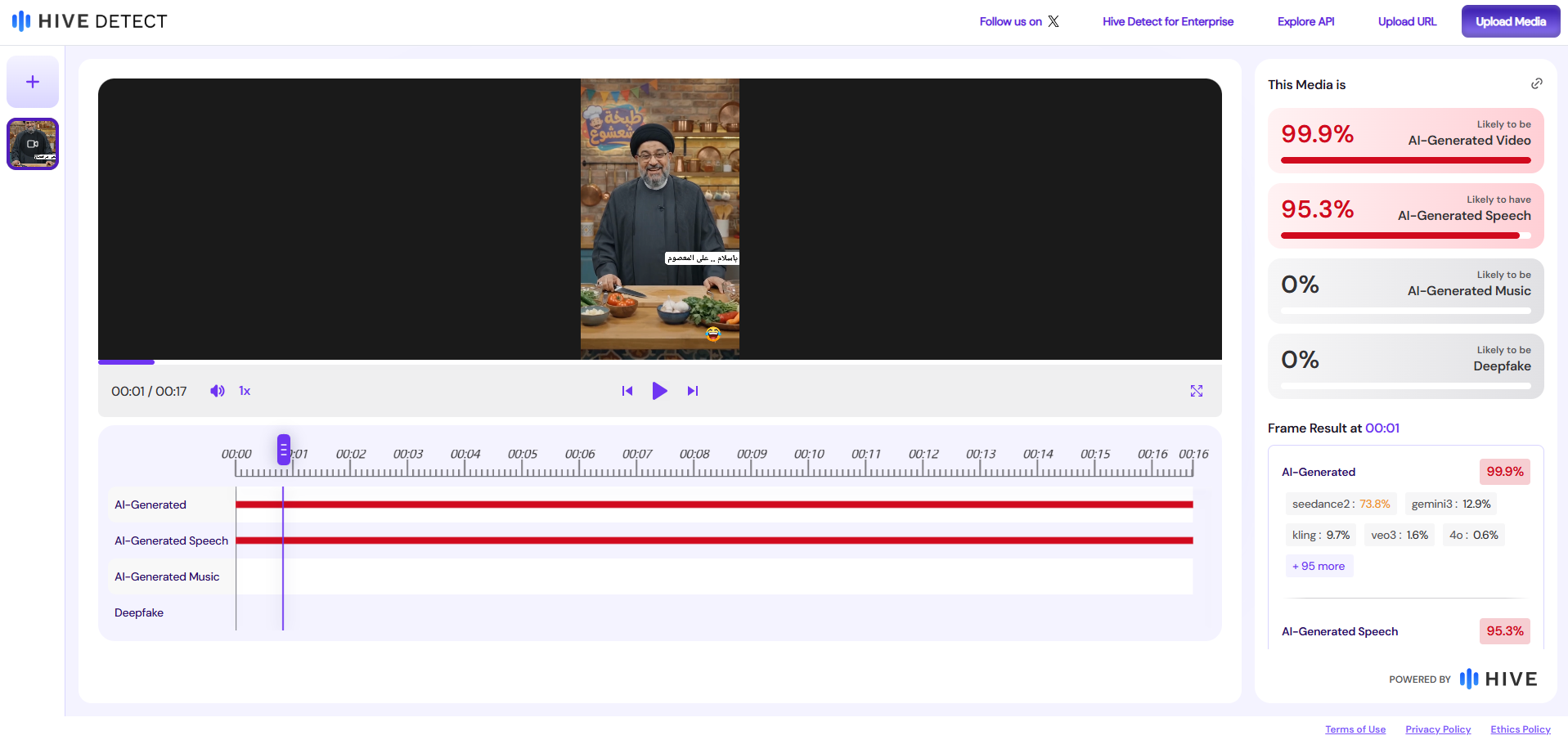Screen dimensions: 1568x740
Task: Expand the + 95 more models list
Action: (x=1319, y=566)
